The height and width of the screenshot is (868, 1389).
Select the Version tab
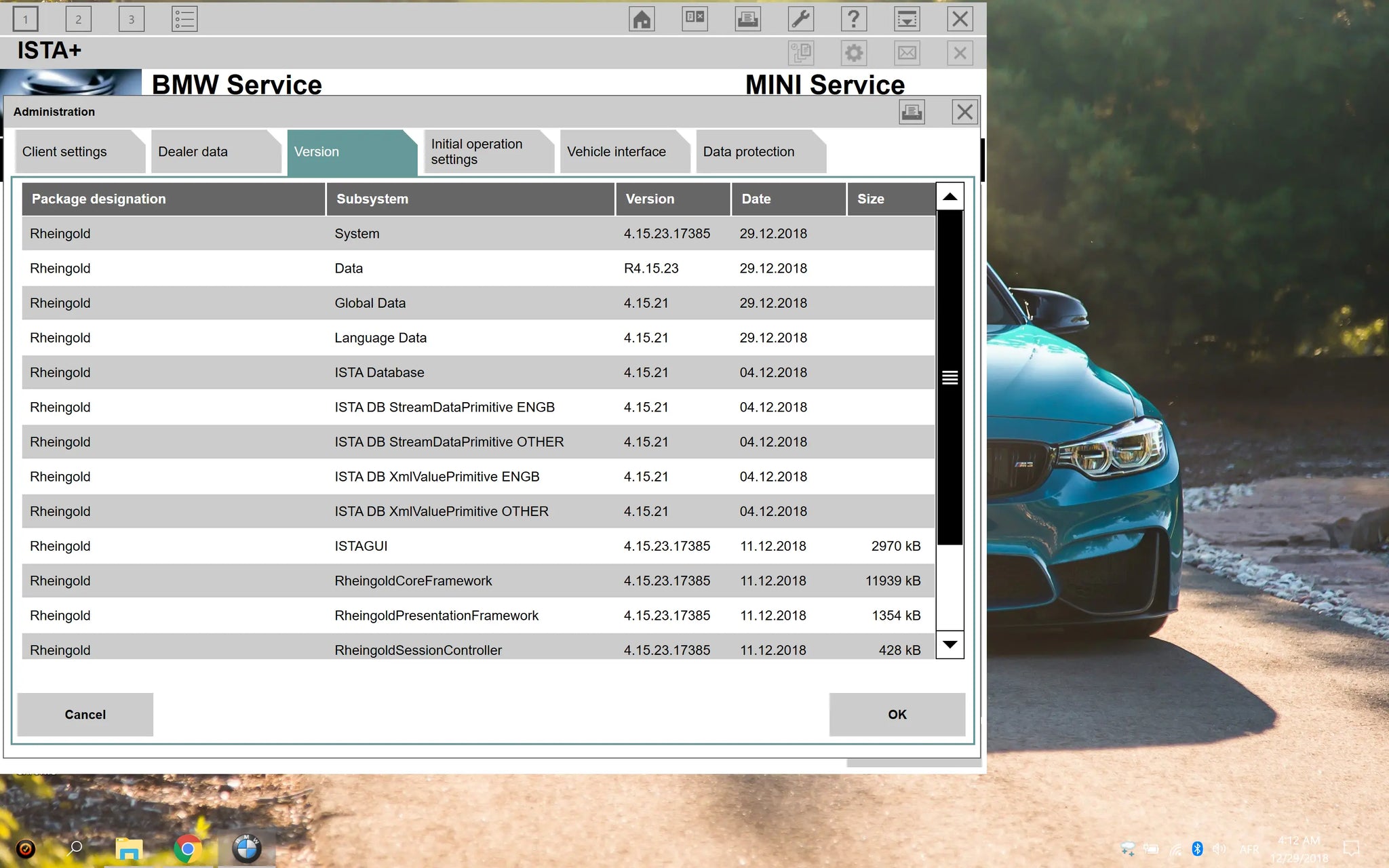click(x=353, y=152)
